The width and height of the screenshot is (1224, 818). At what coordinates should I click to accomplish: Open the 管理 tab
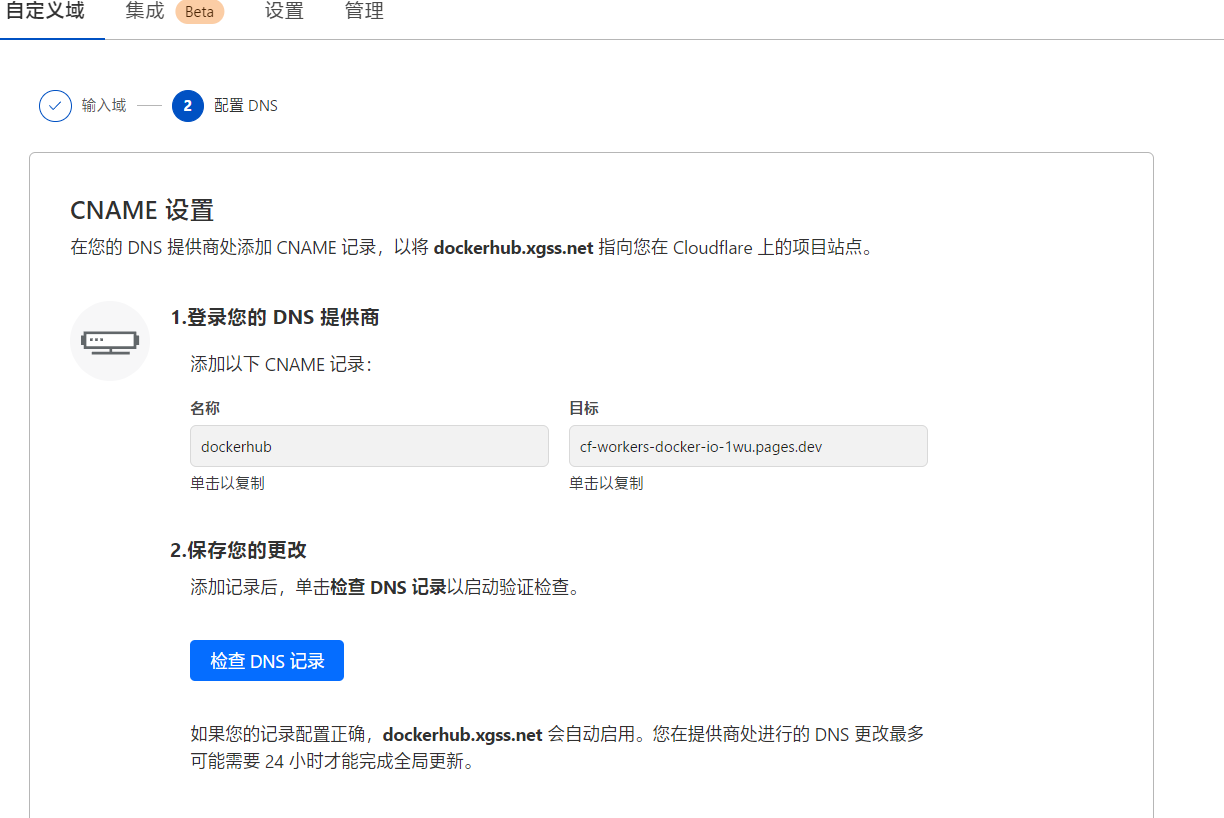tap(364, 12)
